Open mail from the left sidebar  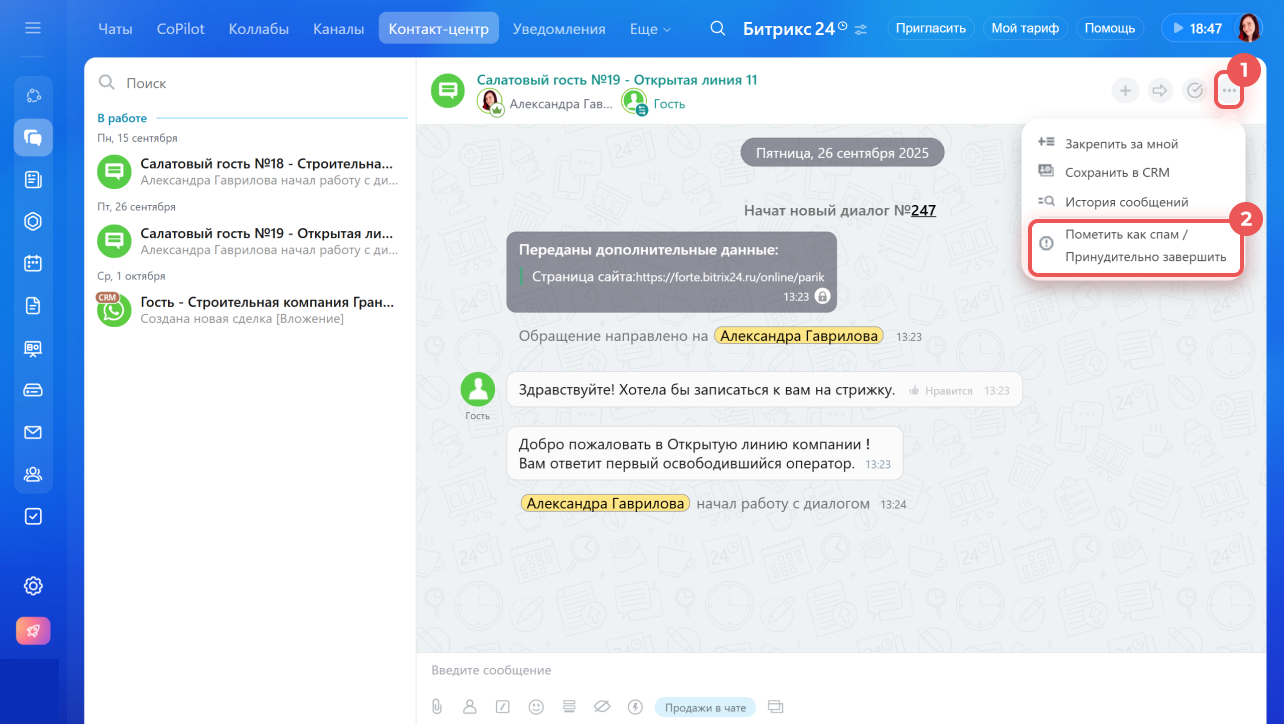coord(33,432)
